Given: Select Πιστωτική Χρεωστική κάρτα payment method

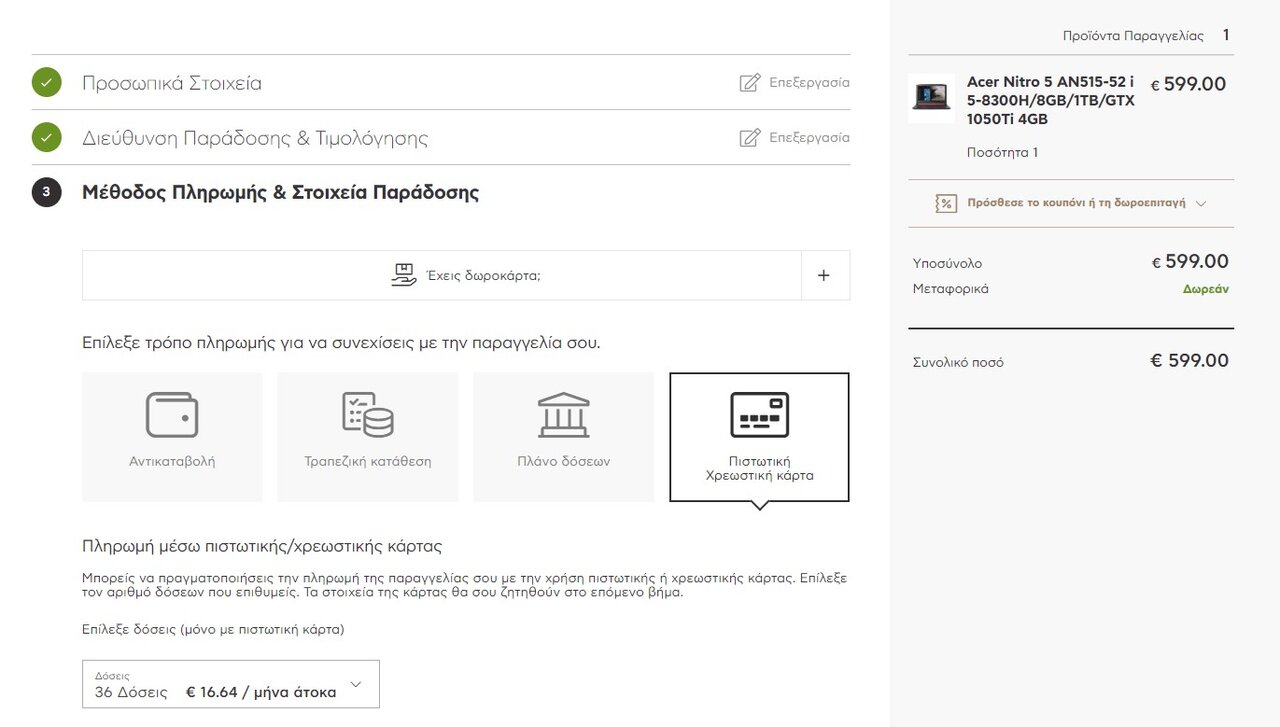Looking at the screenshot, I should [x=759, y=437].
